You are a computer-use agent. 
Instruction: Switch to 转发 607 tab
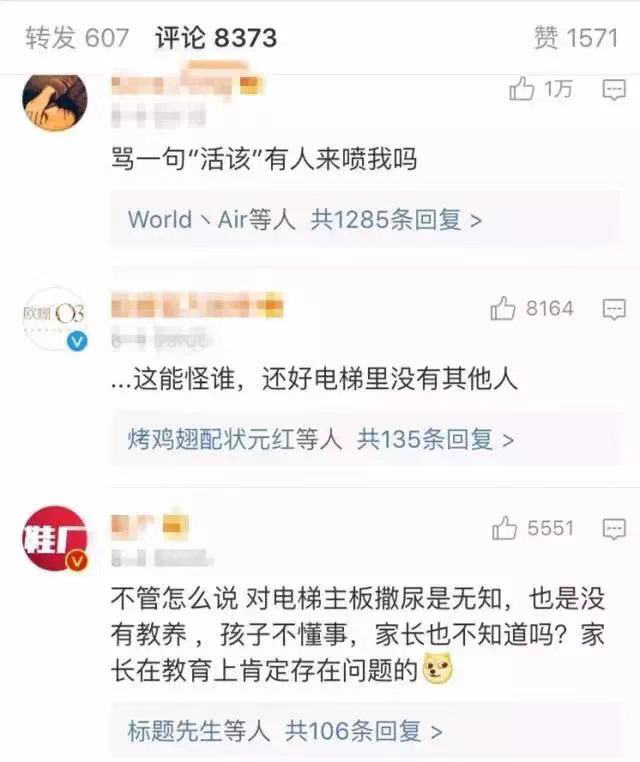click(77, 38)
